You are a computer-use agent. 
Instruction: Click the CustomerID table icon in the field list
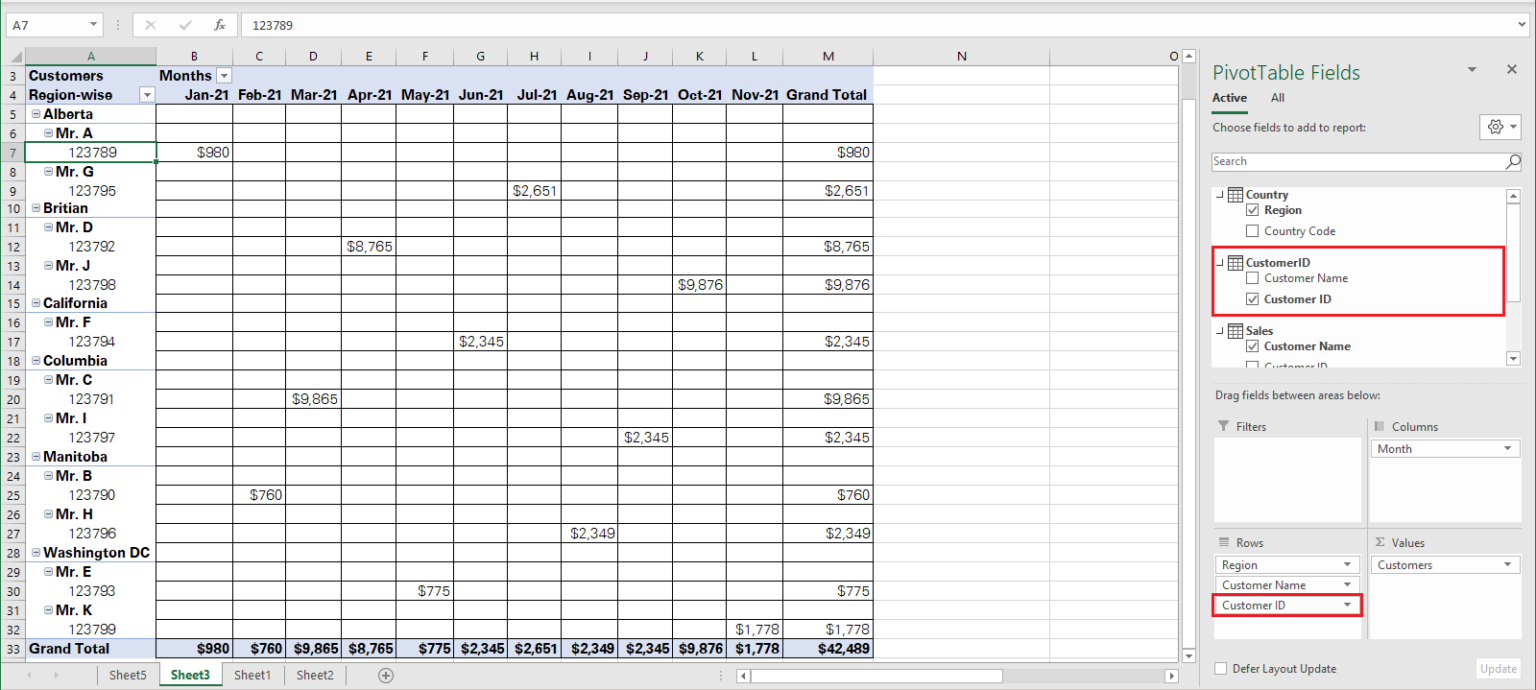(x=1234, y=262)
